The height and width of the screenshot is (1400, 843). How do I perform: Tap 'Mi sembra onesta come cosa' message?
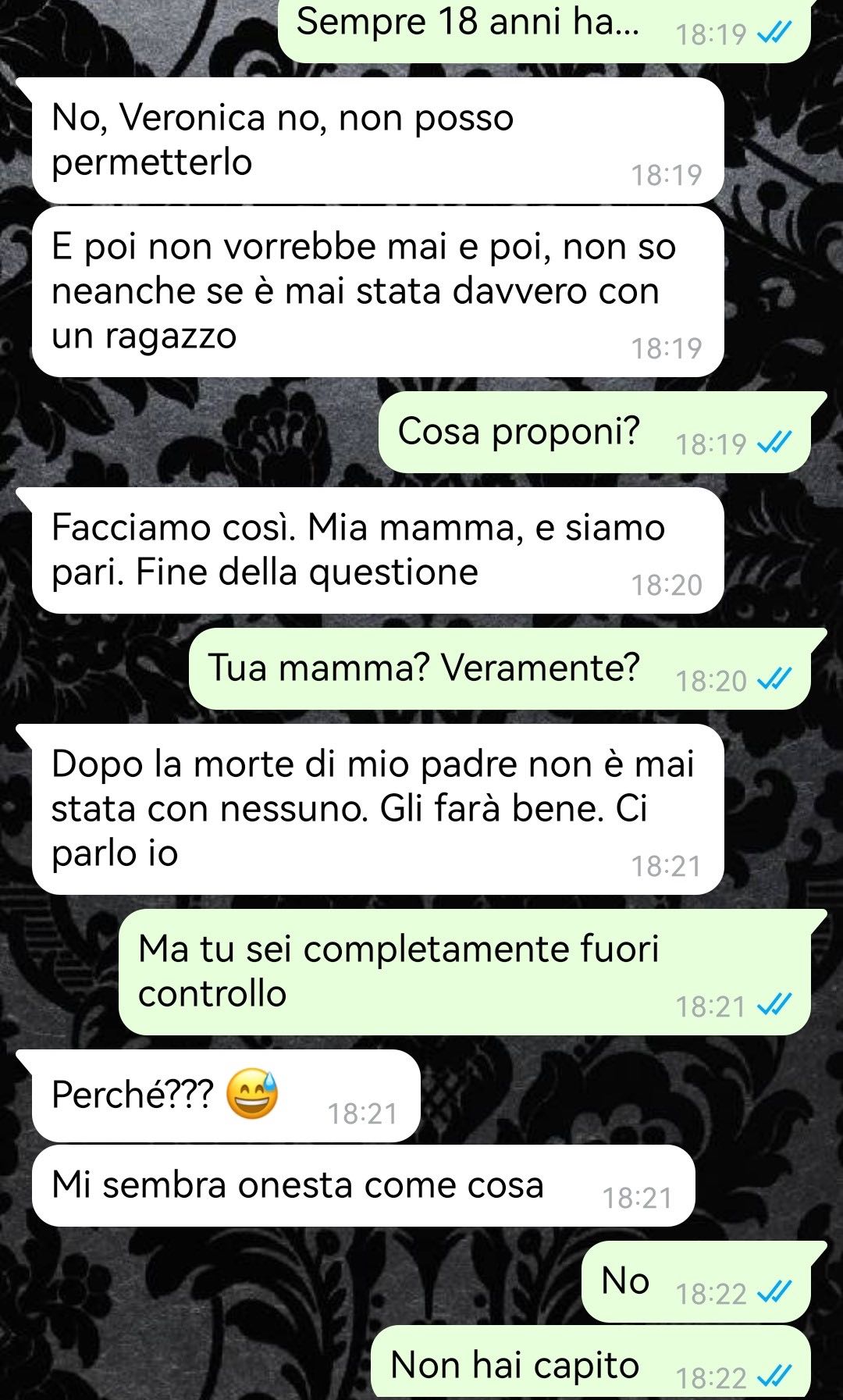point(363,1185)
